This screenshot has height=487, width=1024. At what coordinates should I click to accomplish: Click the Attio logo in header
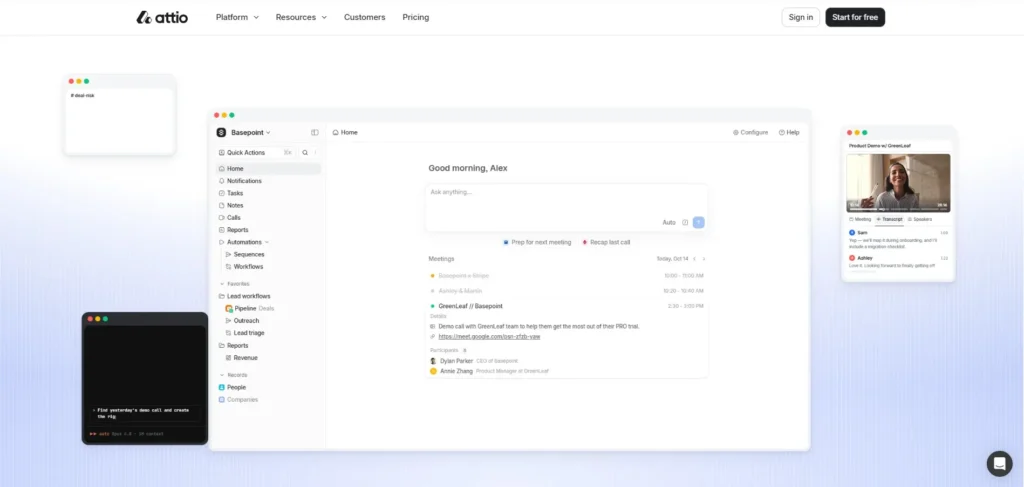[x=162, y=18]
